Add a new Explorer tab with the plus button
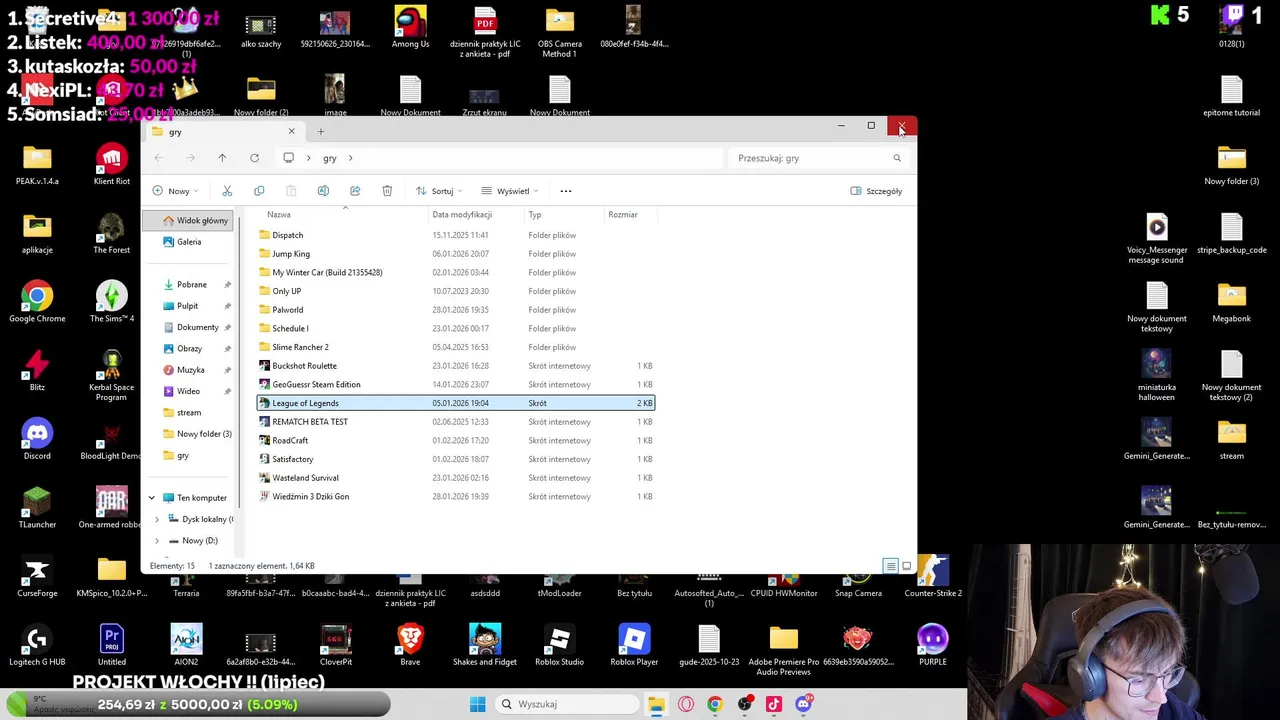Screen dimensions: 1280x720 (x=321, y=132)
